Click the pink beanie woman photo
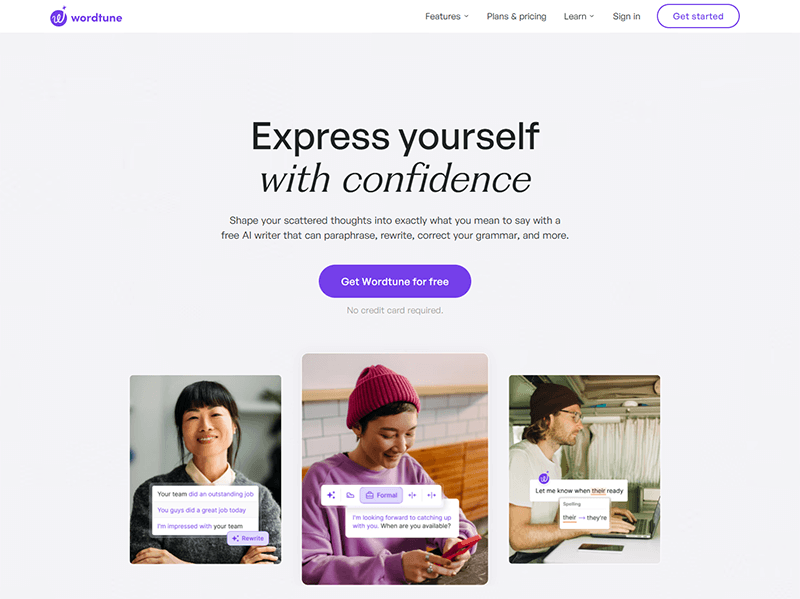800x599 pixels. click(x=394, y=468)
